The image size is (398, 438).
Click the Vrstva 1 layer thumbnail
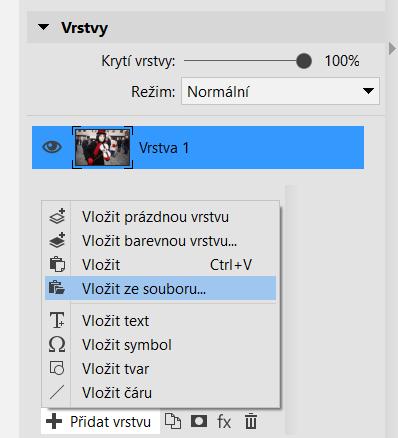102,147
